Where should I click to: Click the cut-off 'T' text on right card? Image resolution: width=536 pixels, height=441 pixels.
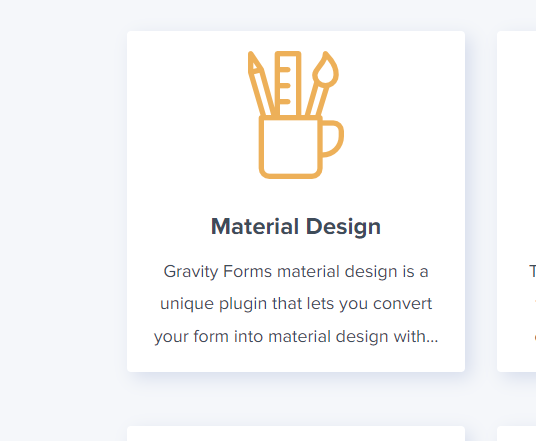point(532,271)
